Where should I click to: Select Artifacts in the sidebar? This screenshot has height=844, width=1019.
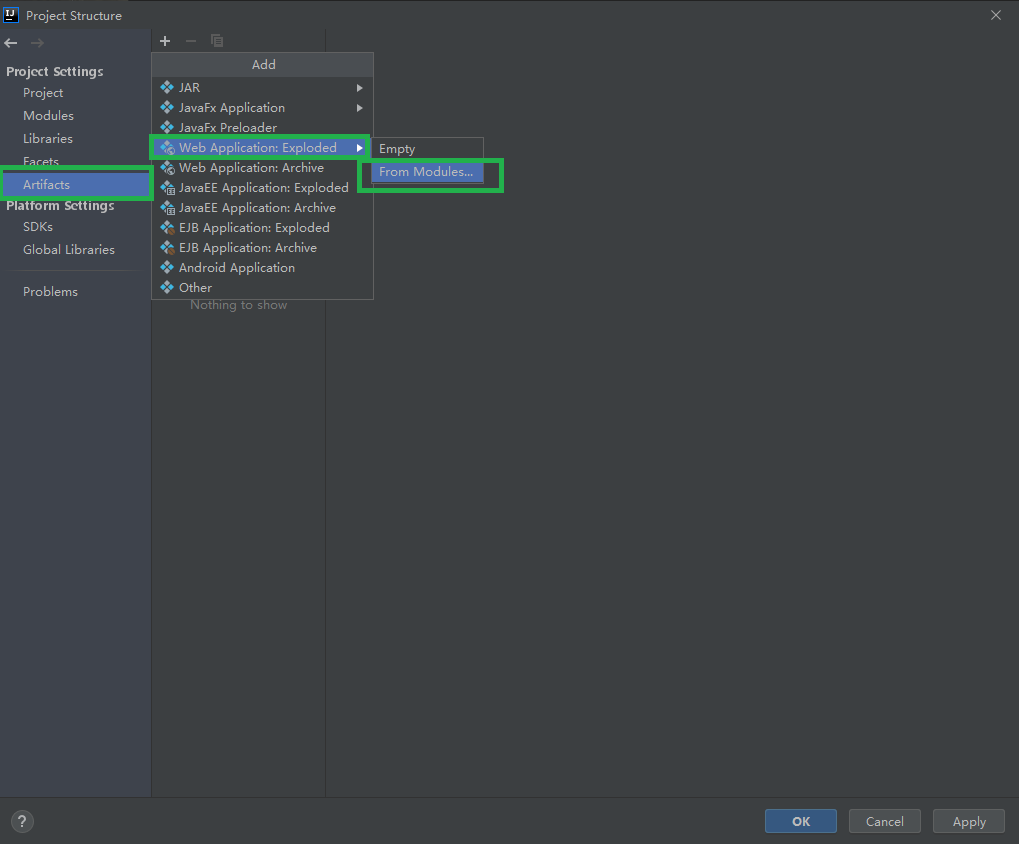click(75, 185)
